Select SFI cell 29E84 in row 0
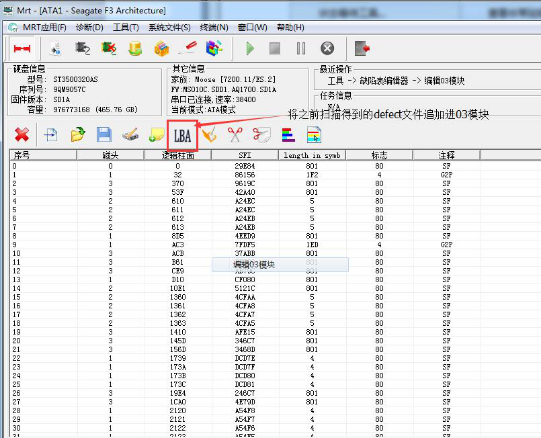Image resolution: width=541 pixels, height=438 pixels. tap(245, 166)
